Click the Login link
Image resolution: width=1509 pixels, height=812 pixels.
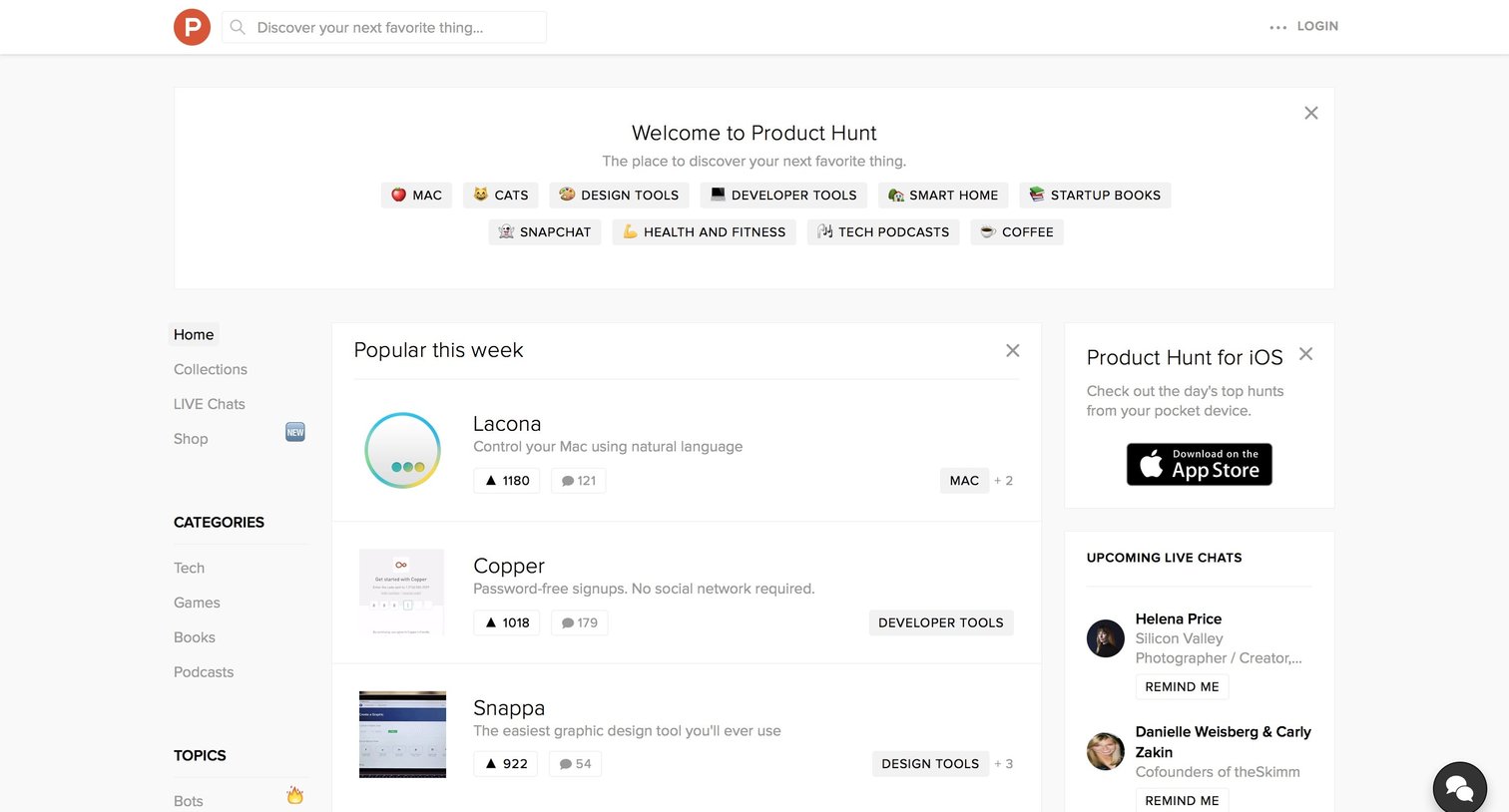[x=1317, y=27]
